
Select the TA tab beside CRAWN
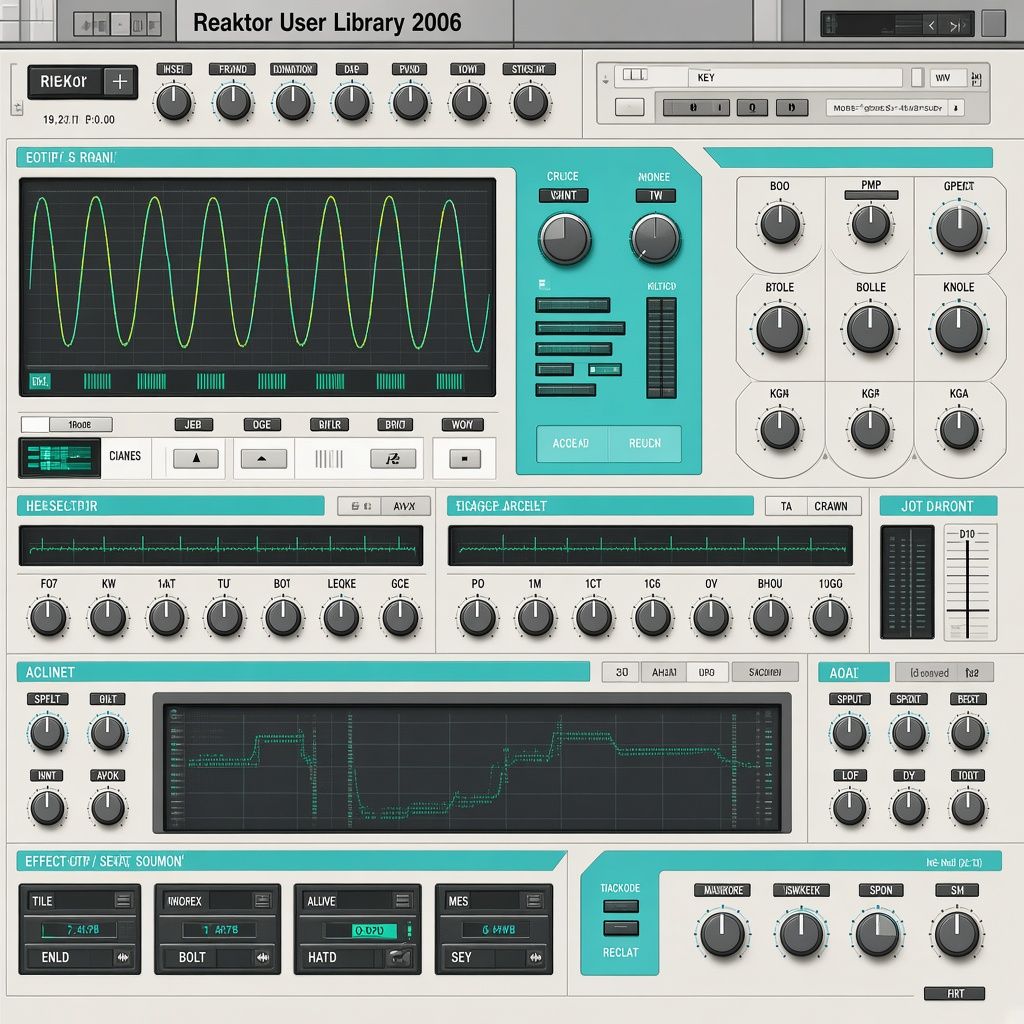(x=786, y=506)
